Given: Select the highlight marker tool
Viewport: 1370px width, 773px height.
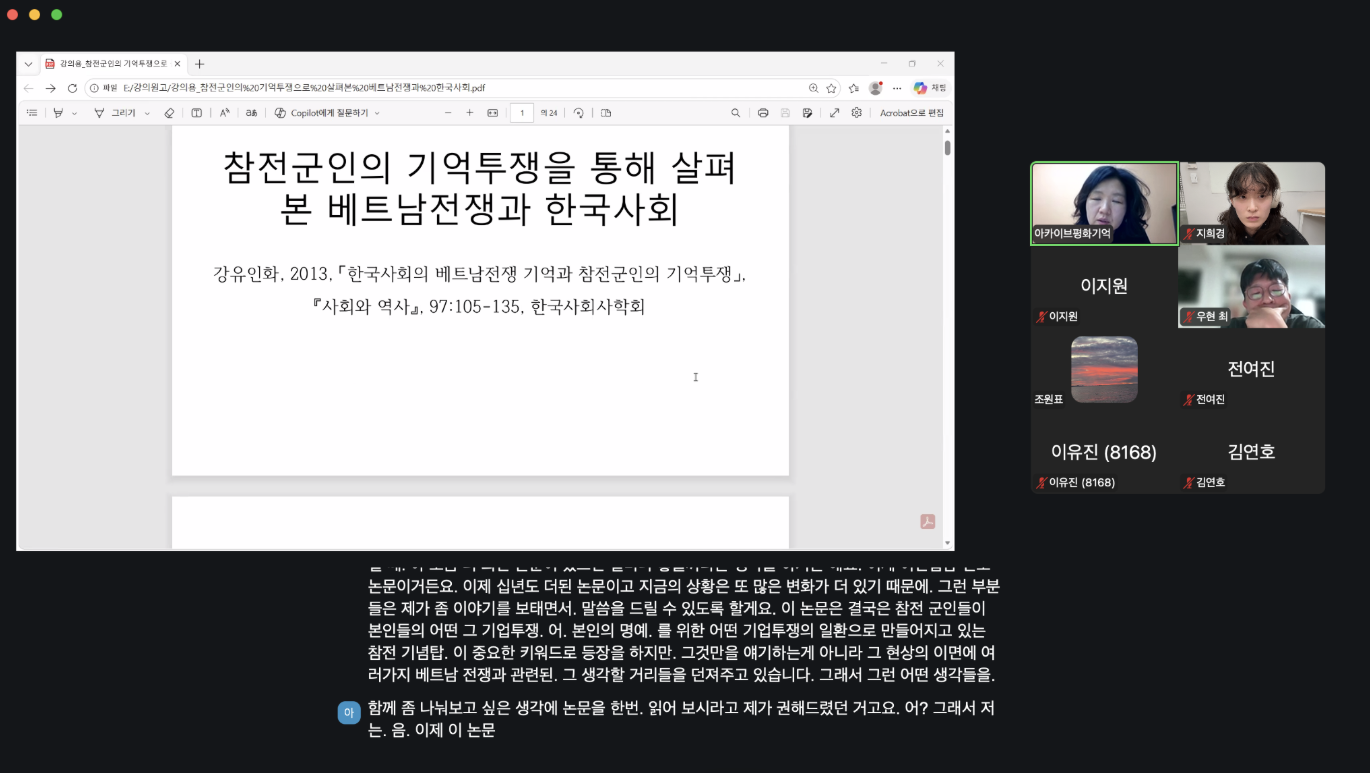Looking at the screenshot, I should (58, 113).
